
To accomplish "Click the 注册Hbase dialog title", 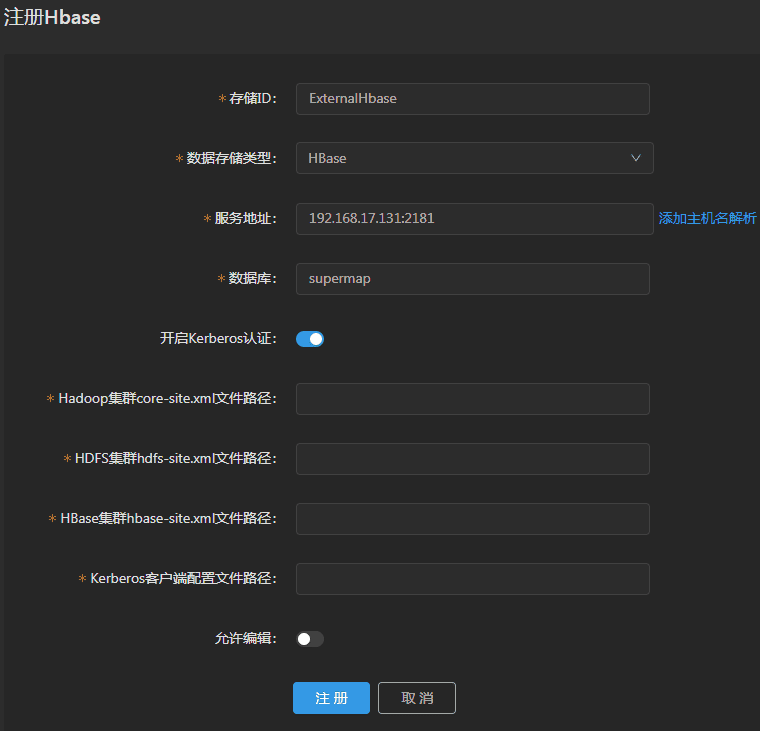I will (x=52, y=18).
